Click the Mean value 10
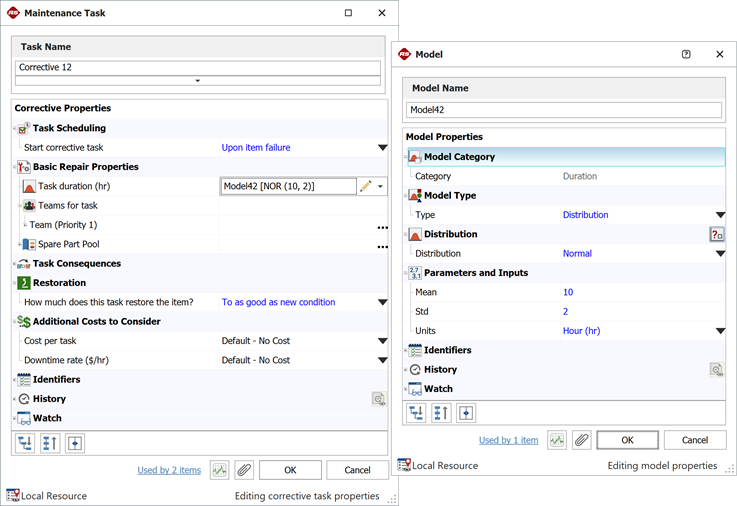This screenshot has width=737, height=506. (x=568, y=292)
